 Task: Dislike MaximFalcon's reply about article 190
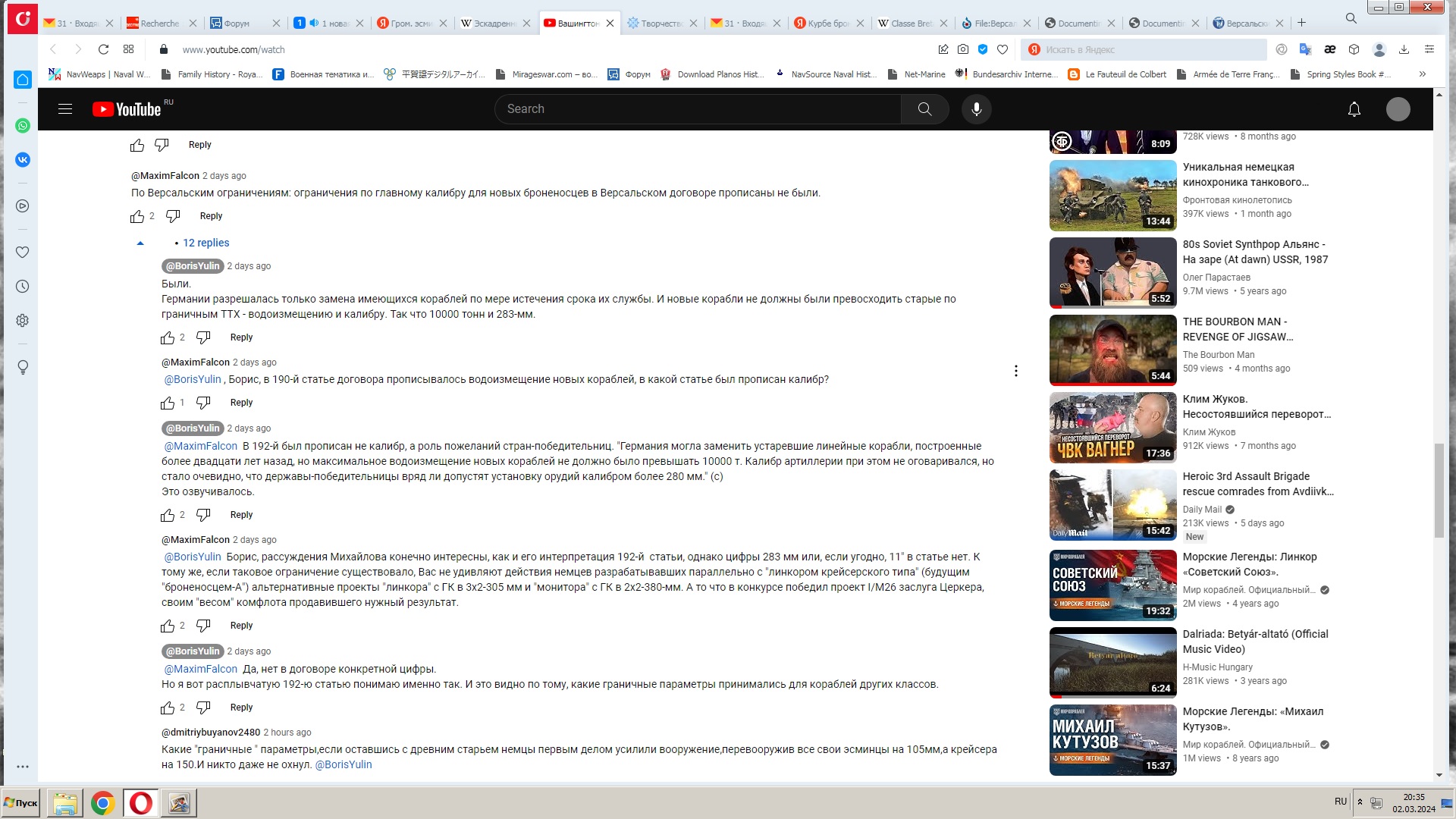pos(203,403)
